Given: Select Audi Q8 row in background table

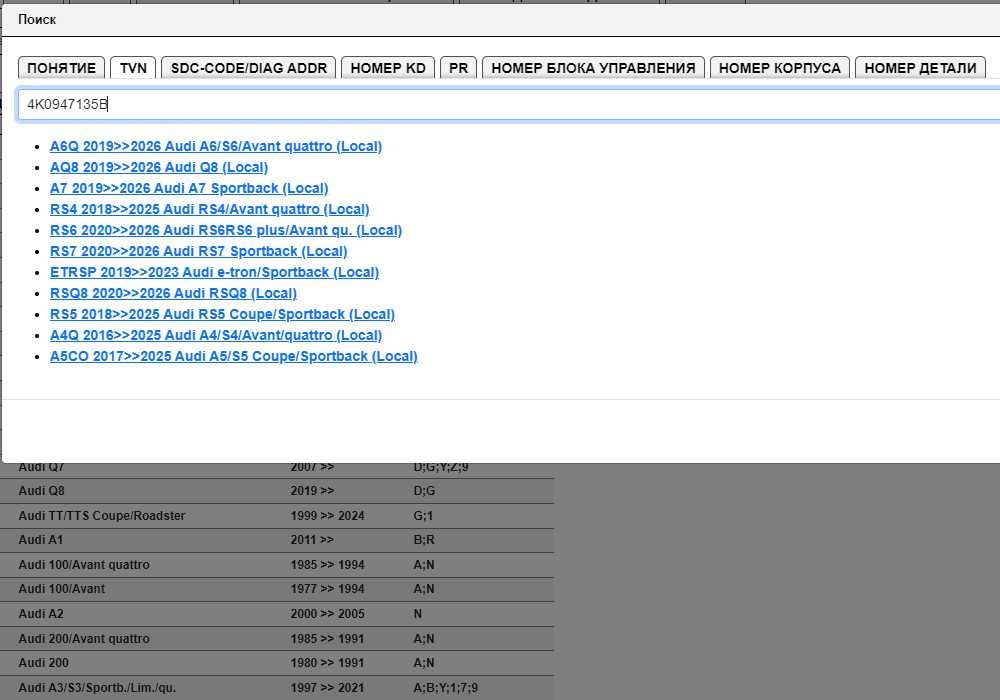Looking at the screenshot, I should coord(277,491).
